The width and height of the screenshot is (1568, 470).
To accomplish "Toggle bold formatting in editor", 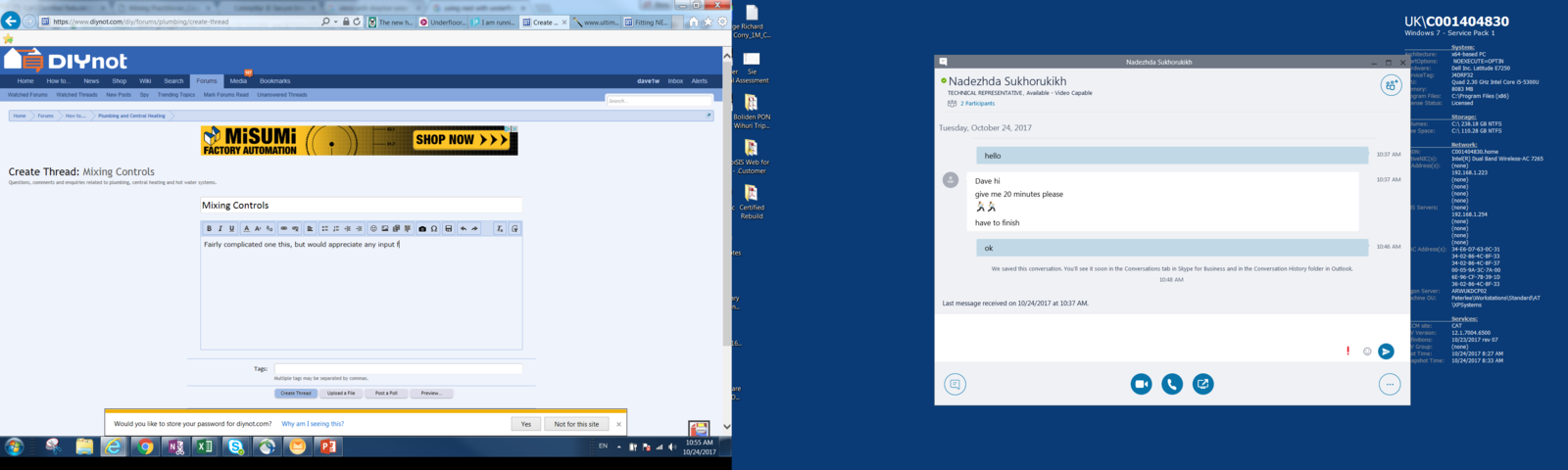I will click(x=209, y=229).
